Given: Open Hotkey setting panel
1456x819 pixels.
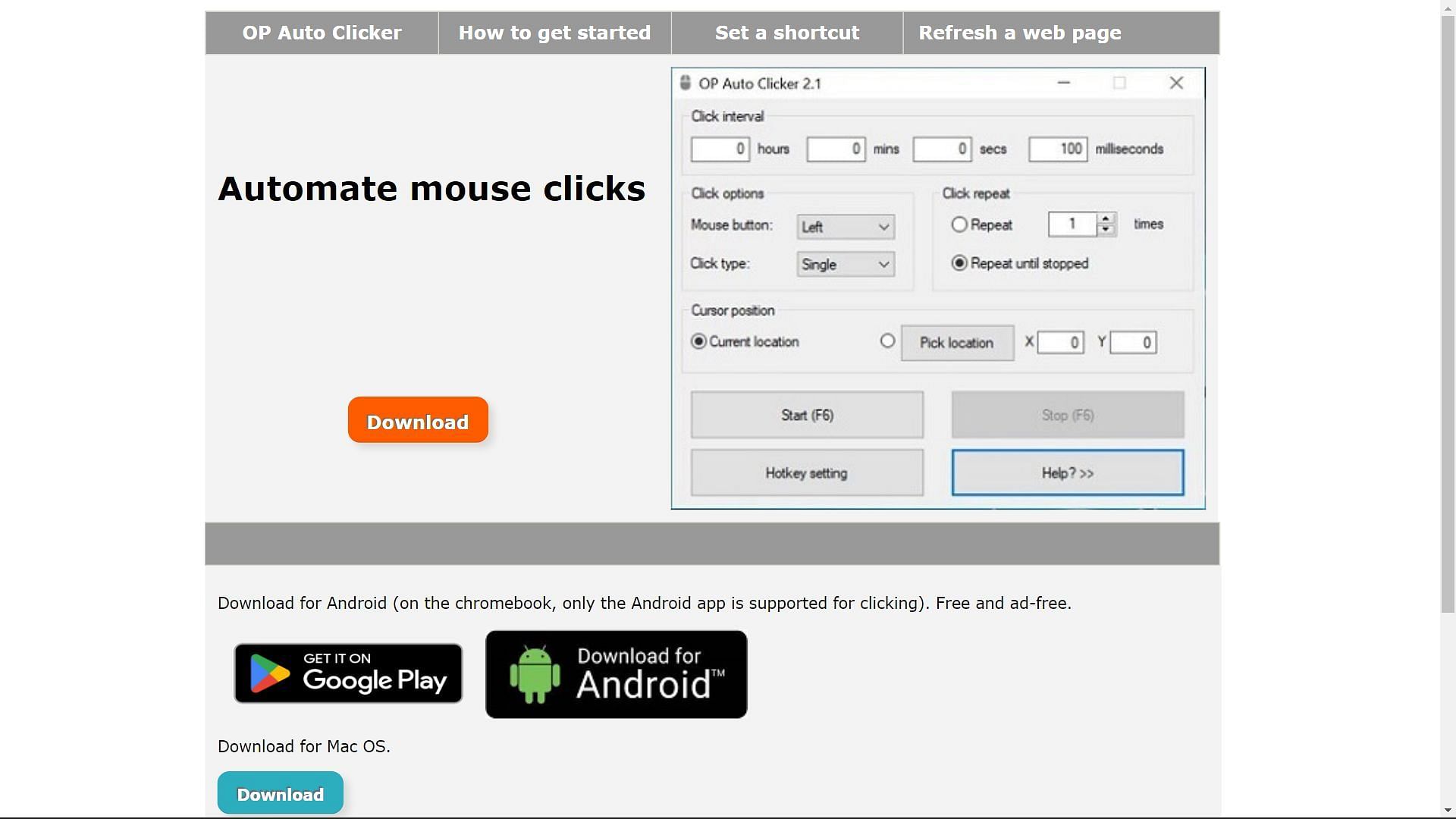Looking at the screenshot, I should [x=806, y=472].
